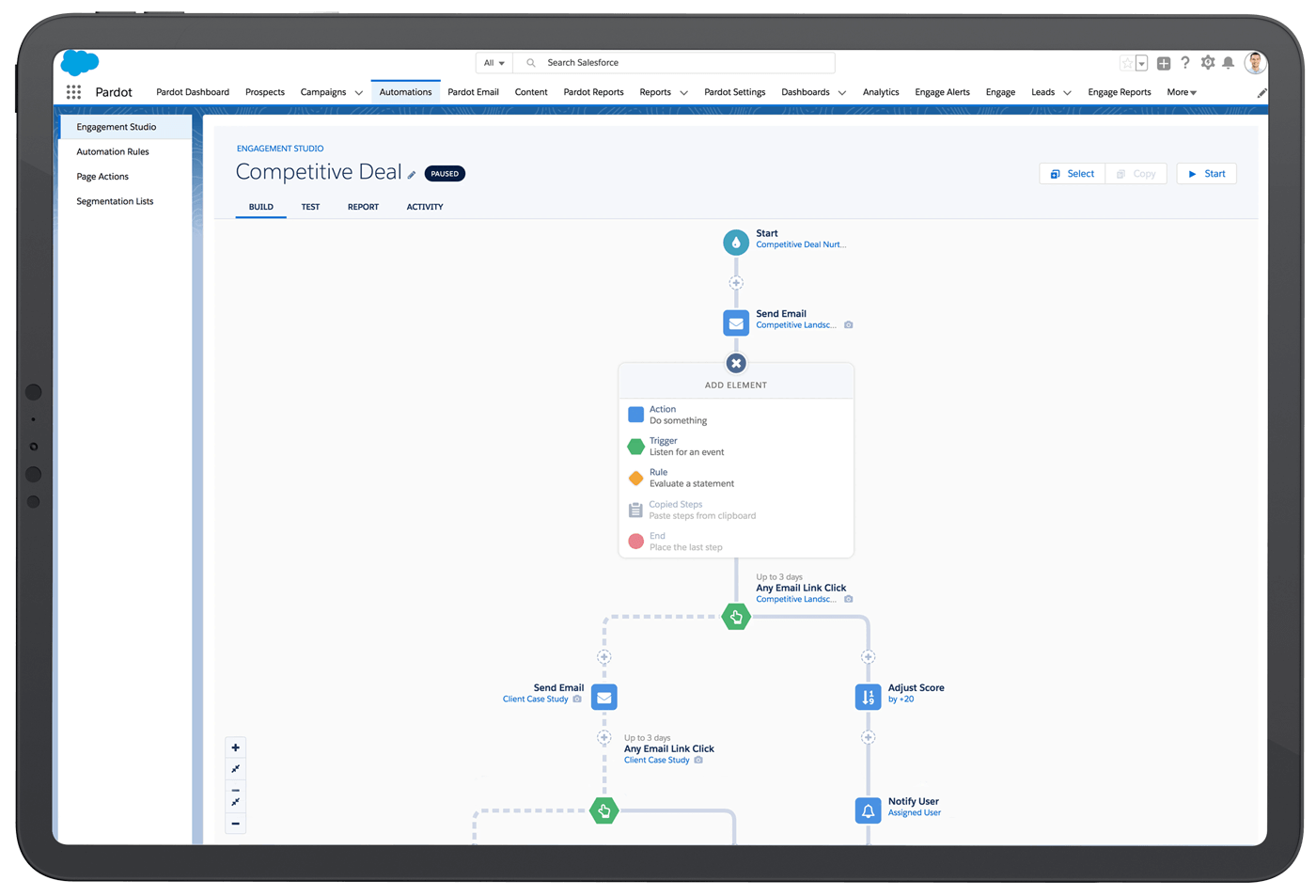Viewport: 1316px width, 896px height.
Task: Choose the End element option
Action: (x=736, y=542)
